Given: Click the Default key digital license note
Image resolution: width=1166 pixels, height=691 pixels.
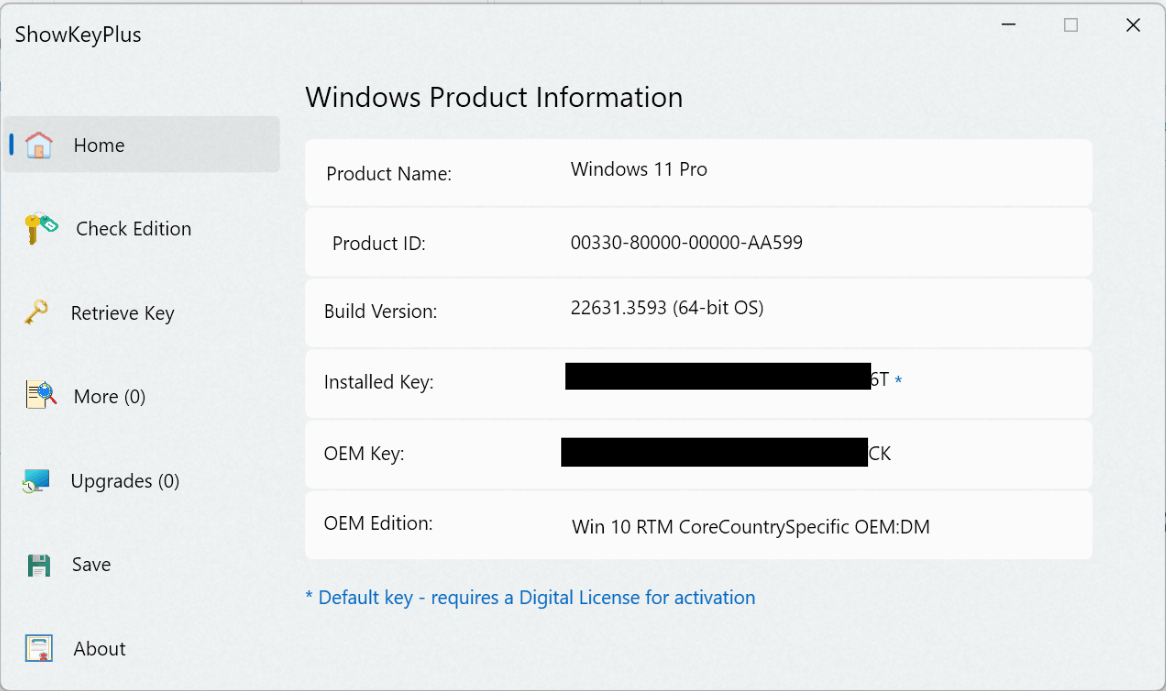Looking at the screenshot, I should tap(529, 598).
